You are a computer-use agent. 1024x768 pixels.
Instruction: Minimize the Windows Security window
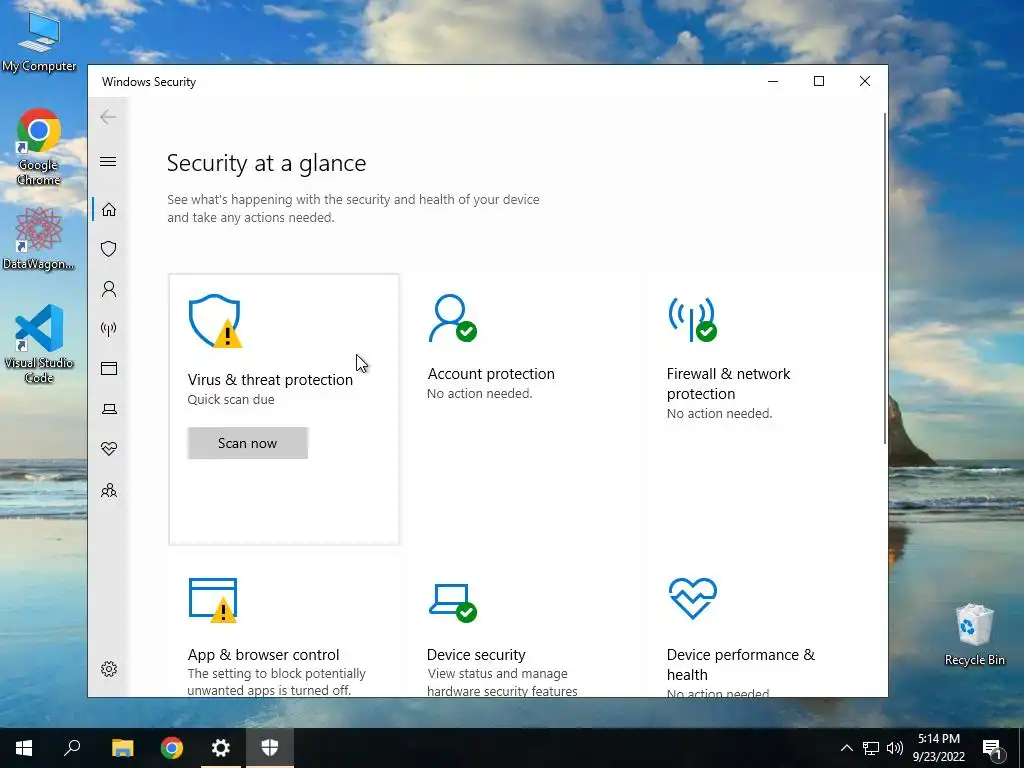(x=773, y=81)
